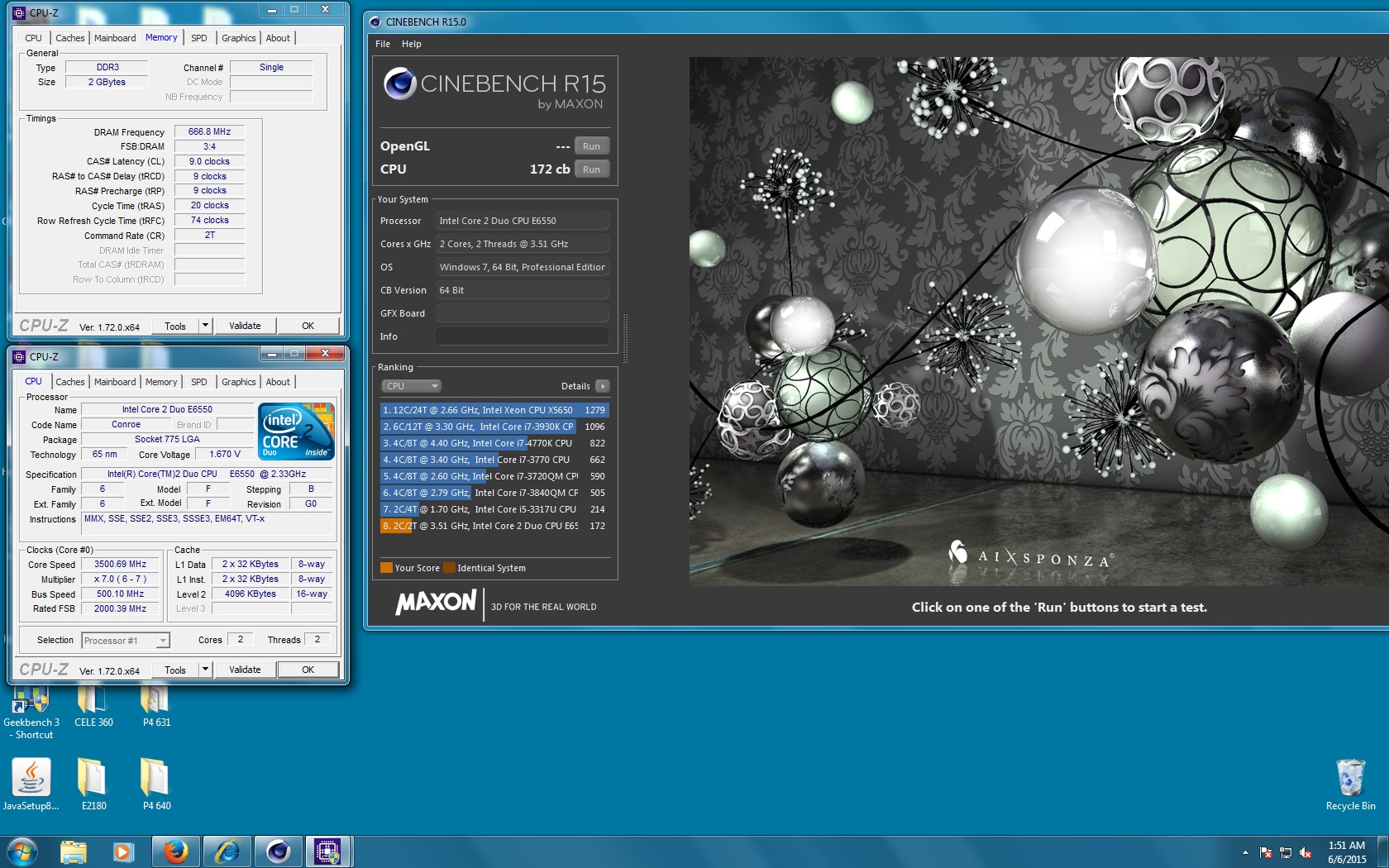This screenshot has width=1389, height=868.
Task: Click DRAM Frequency value 666.8 MHz
Action: [209, 131]
